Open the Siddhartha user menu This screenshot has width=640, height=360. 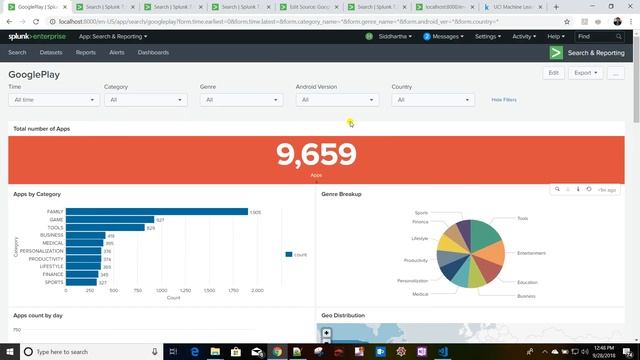point(395,36)
